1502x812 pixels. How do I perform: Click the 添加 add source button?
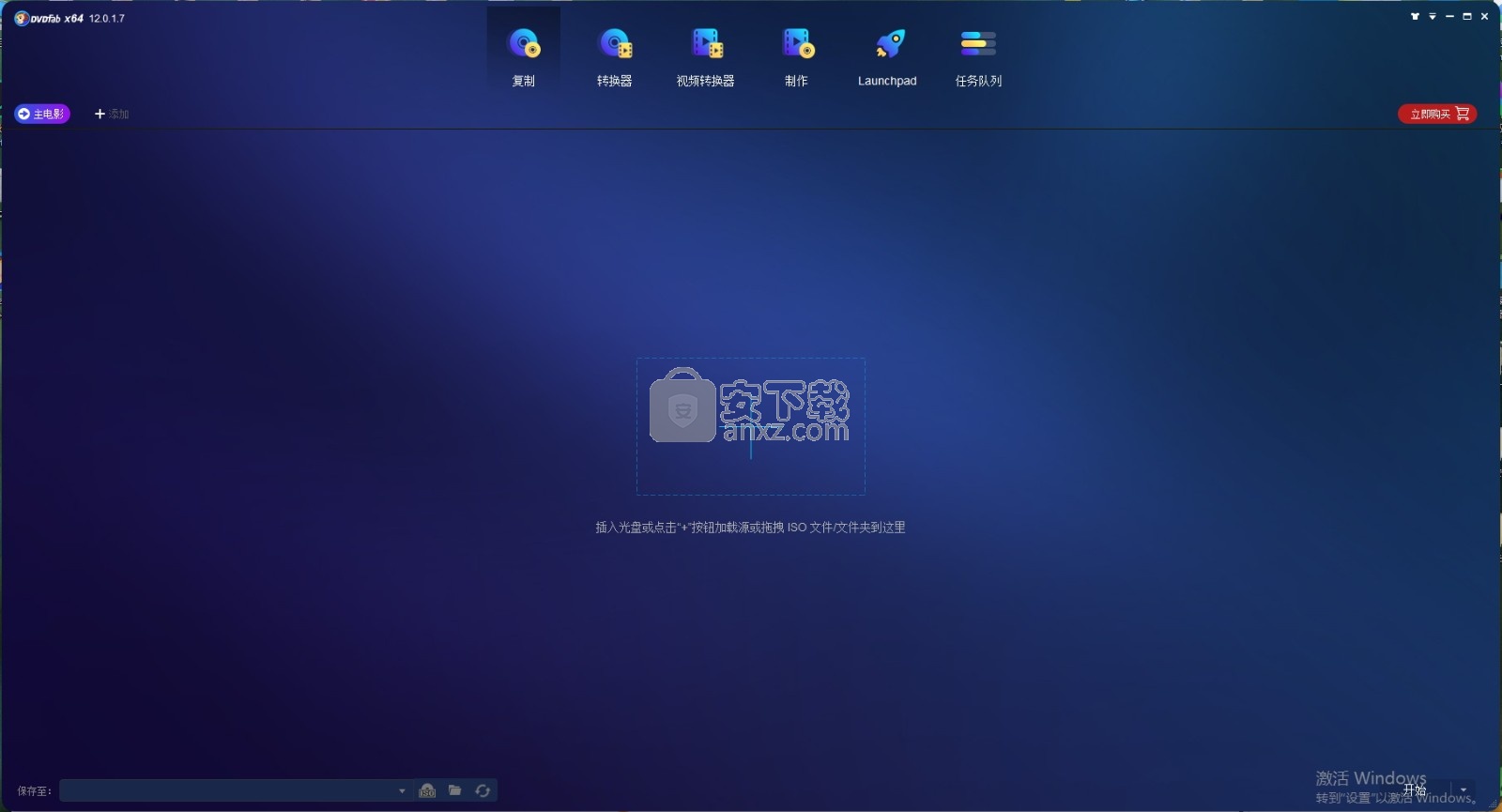tap(112, 114)
